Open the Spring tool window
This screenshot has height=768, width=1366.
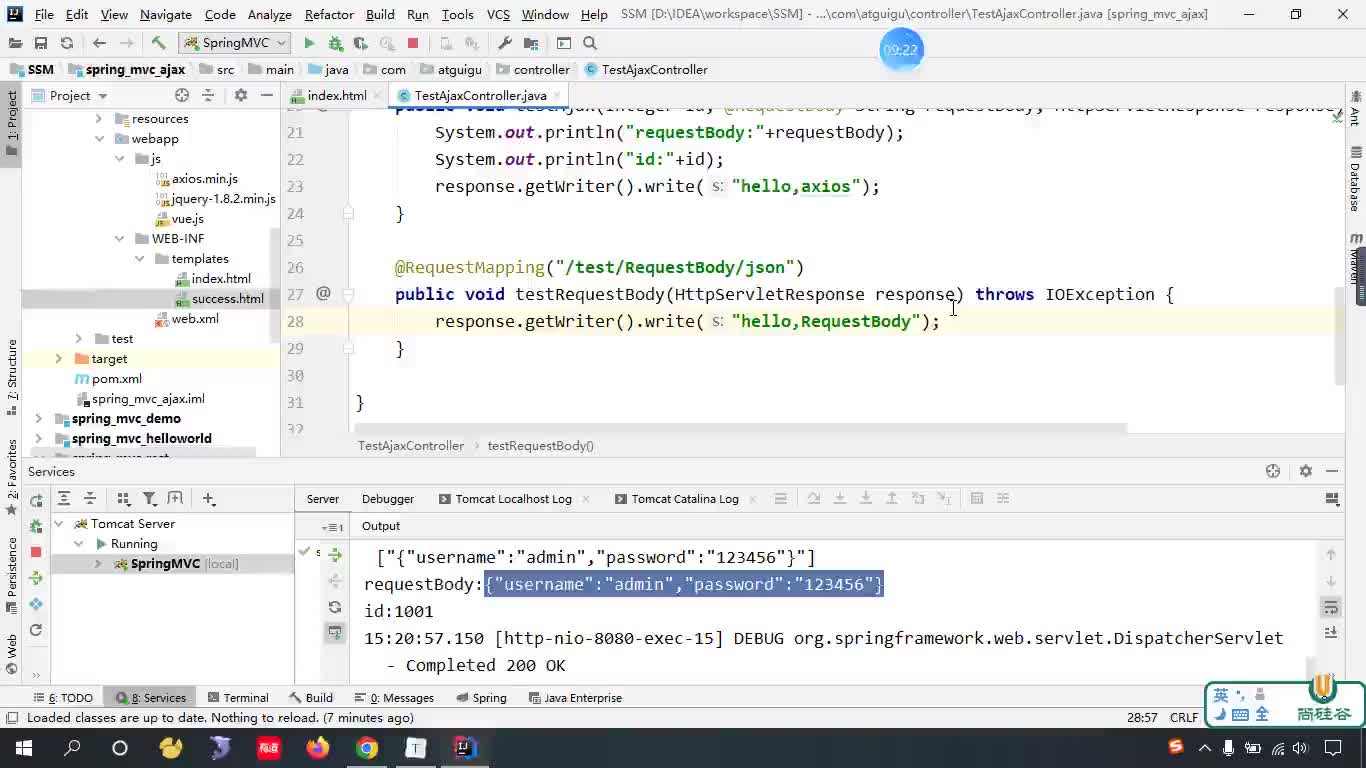tap(481, 698)
